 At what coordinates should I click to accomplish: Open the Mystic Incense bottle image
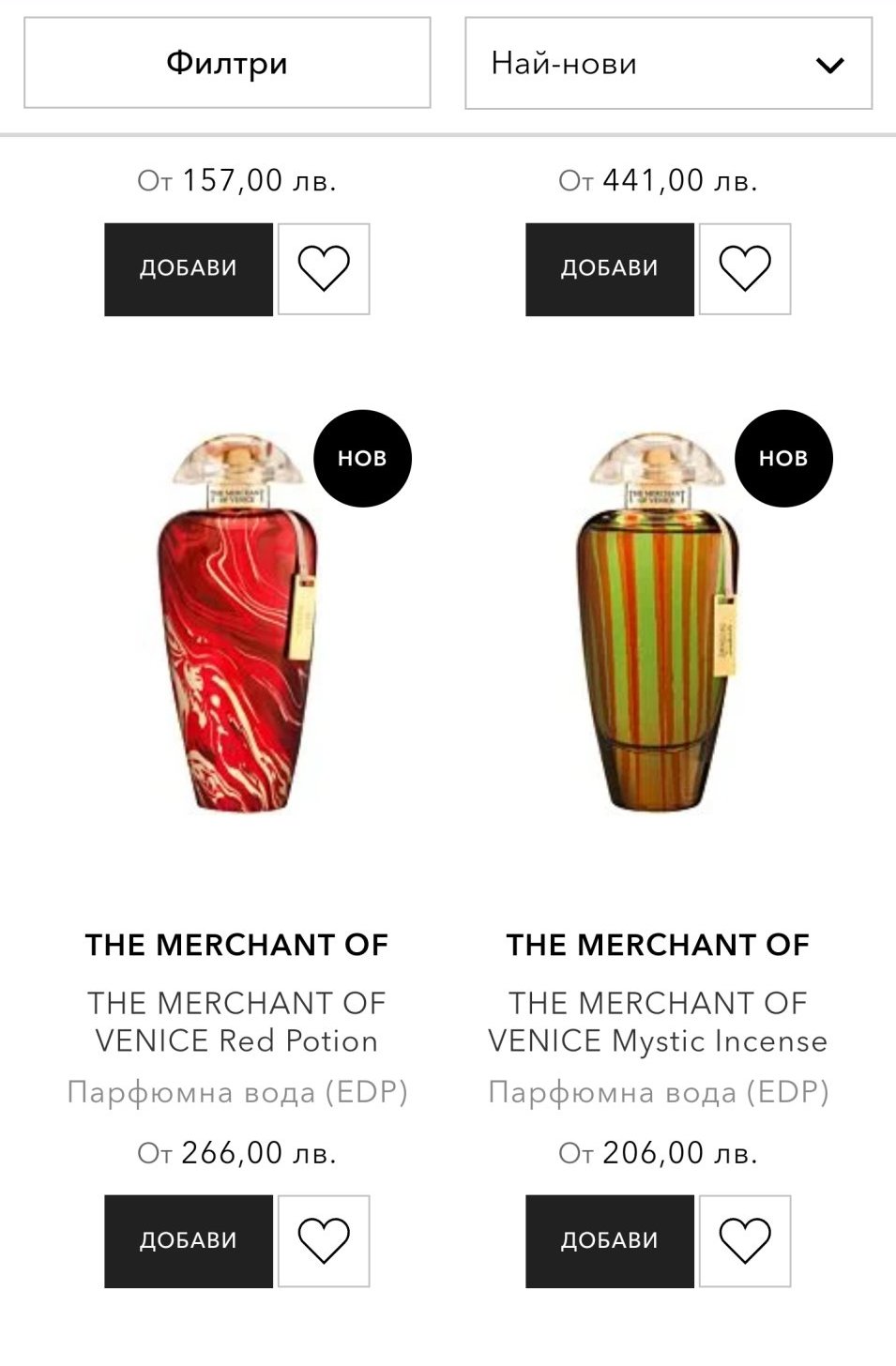657,624
